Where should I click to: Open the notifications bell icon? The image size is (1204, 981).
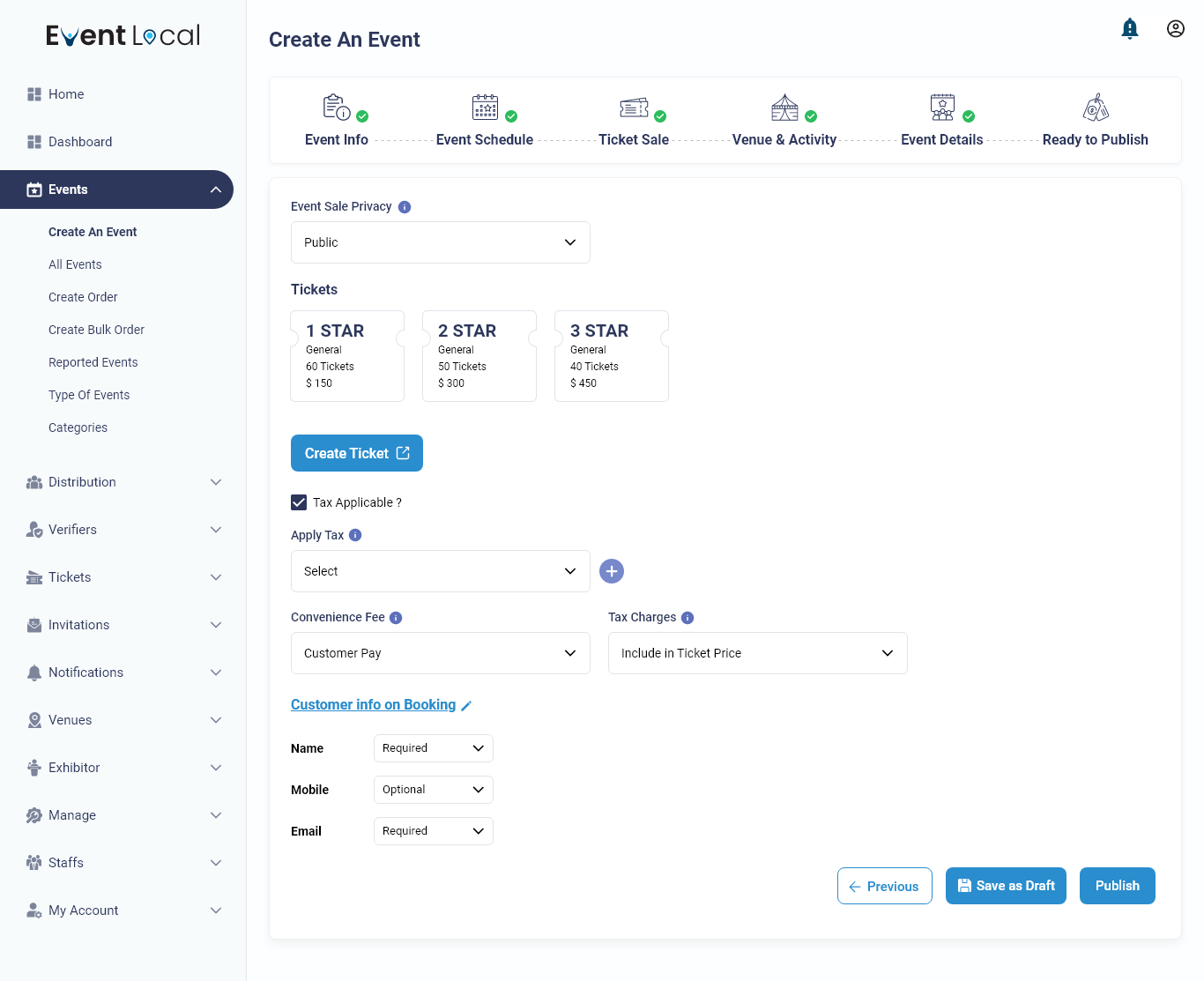(1130, 27)
